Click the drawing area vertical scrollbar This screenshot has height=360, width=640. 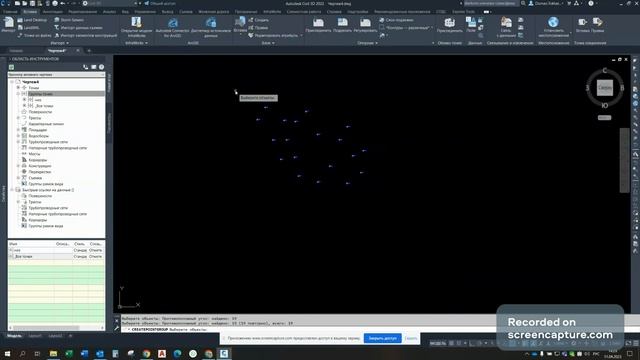pyautogui.click(x=624, y=160)
